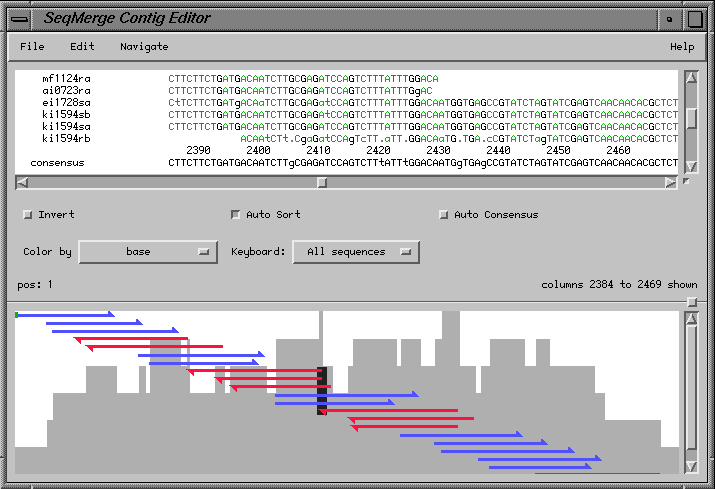Click the consensus sequence text

423,163
